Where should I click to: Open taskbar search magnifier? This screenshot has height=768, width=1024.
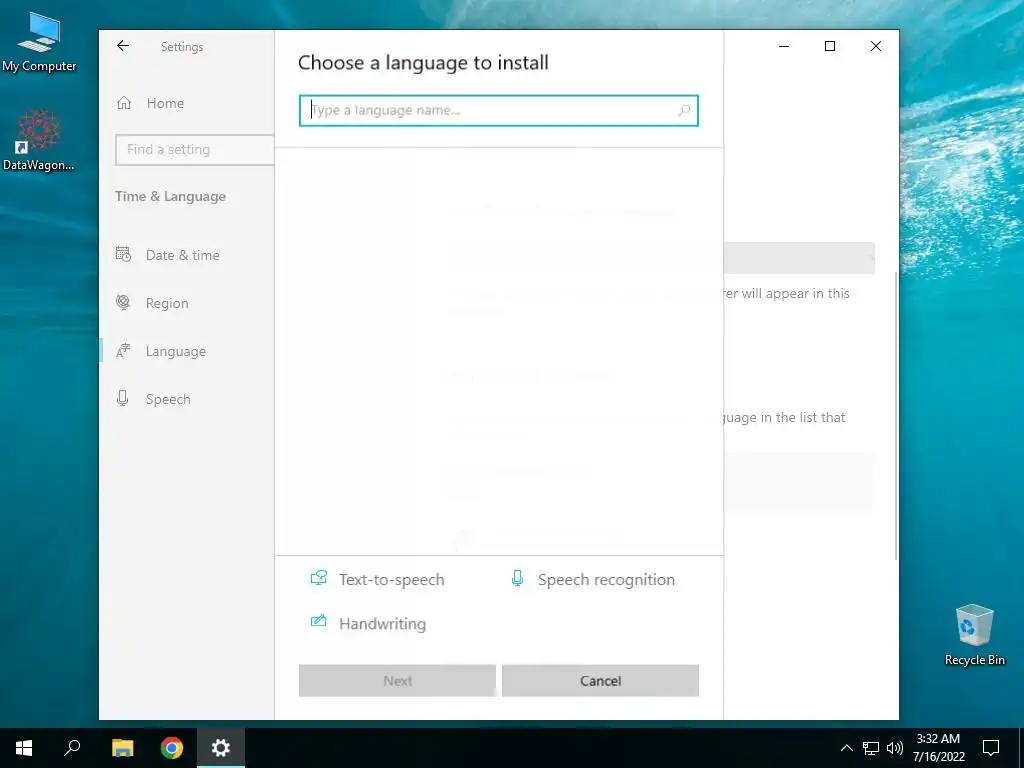[72, 748]
